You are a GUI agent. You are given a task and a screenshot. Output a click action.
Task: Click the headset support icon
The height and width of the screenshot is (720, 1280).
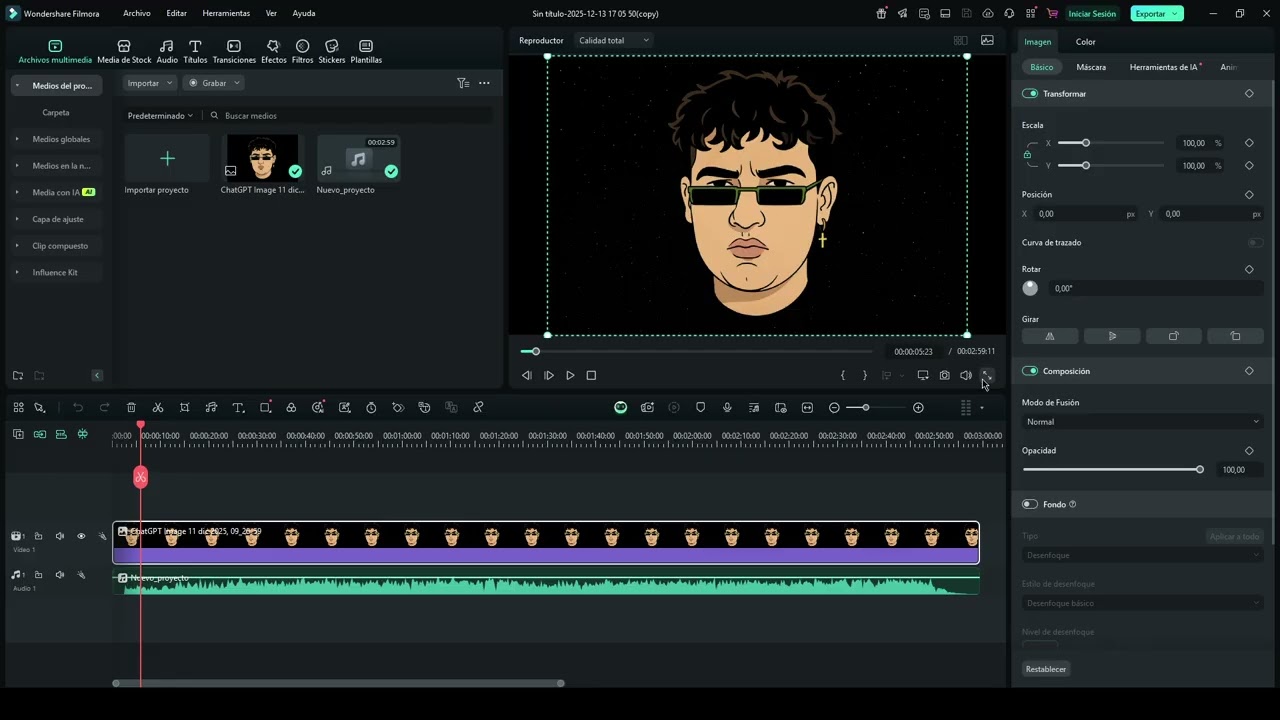(x=1009, y=13)
